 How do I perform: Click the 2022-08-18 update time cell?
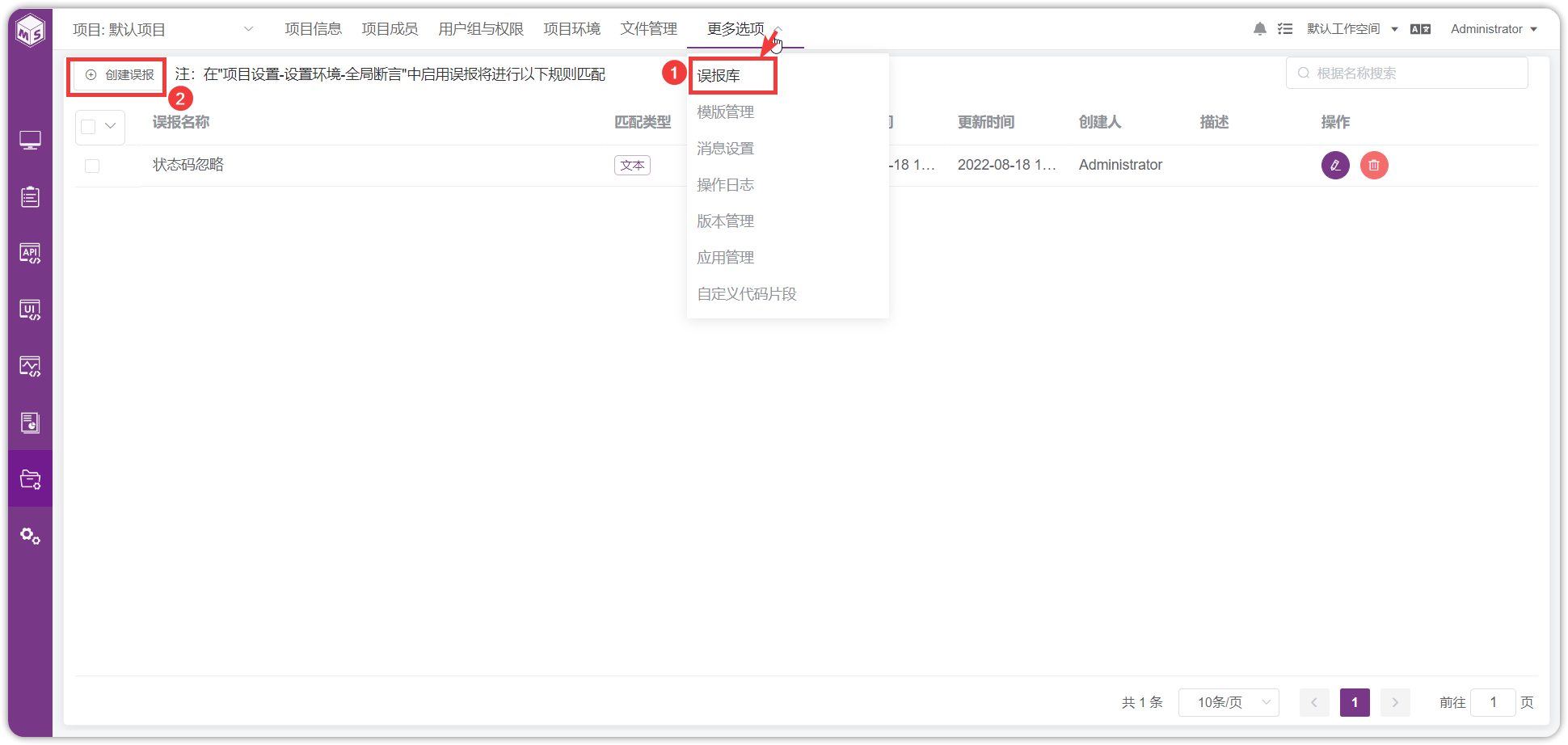click(x=1007, y=165)
